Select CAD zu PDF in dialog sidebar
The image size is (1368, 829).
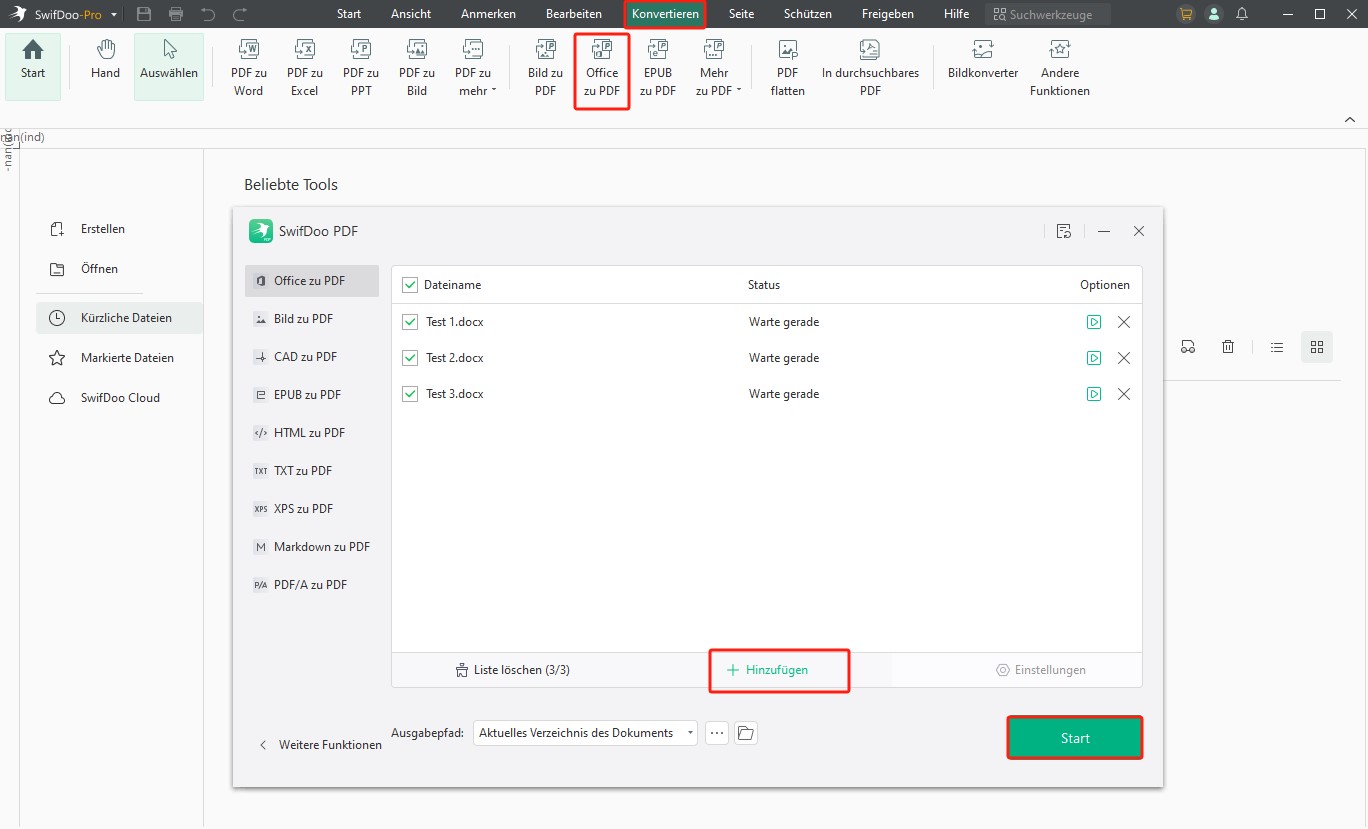[312, 357]
